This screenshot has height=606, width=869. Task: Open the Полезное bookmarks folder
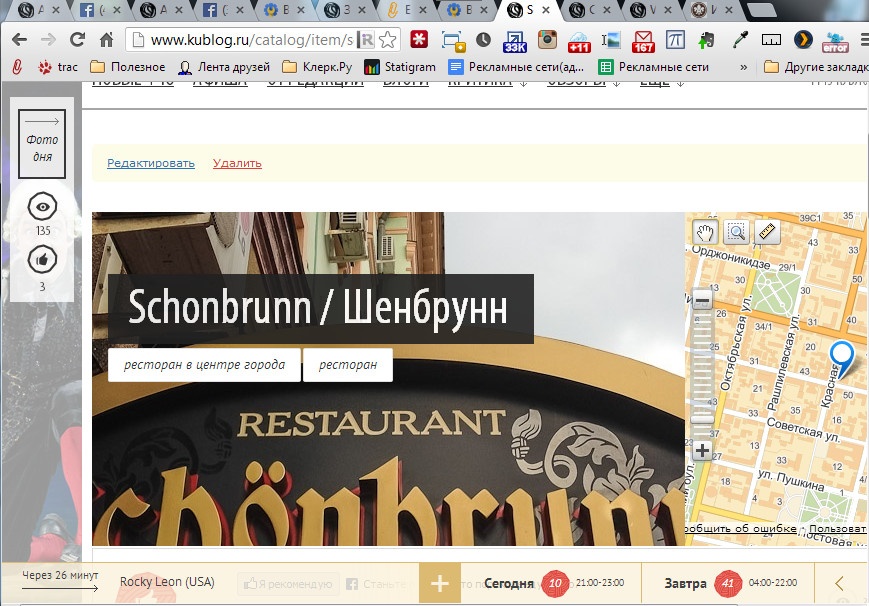(127, 67)
